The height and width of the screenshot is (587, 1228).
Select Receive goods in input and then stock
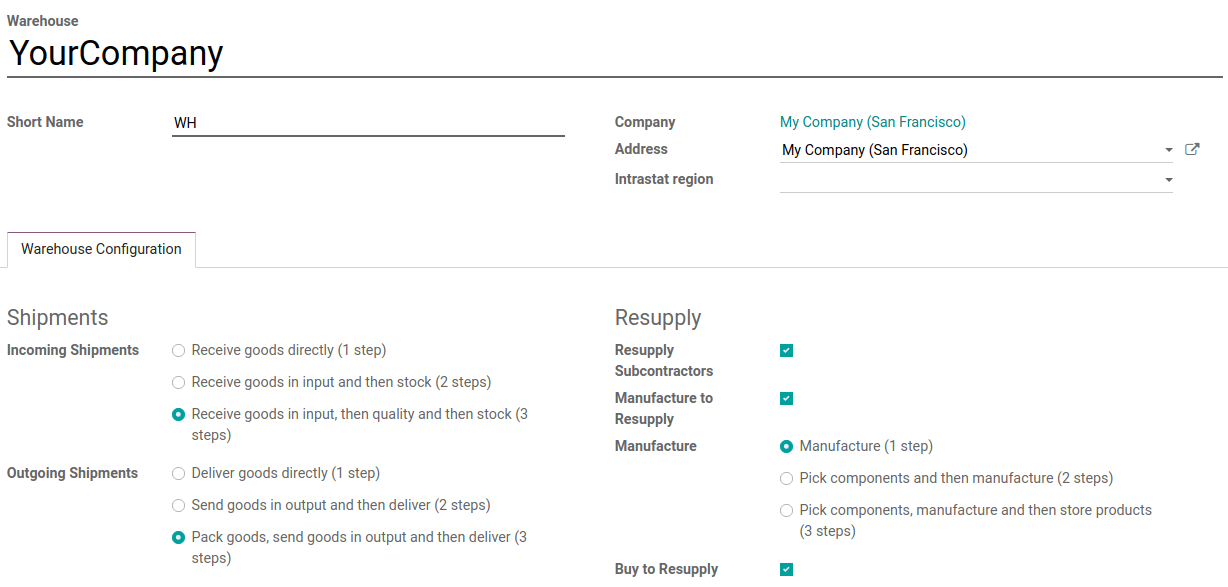(x=178, y=382)
